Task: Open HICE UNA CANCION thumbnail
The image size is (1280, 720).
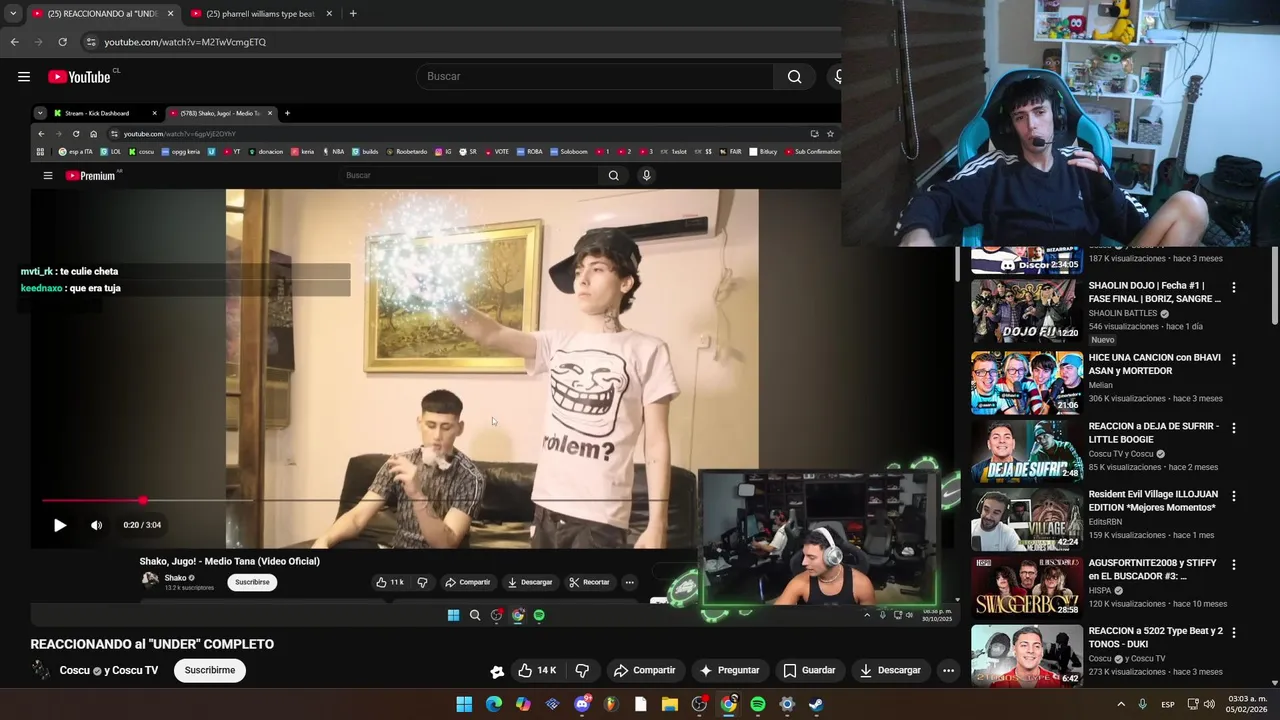Action: click(1027, 382)
